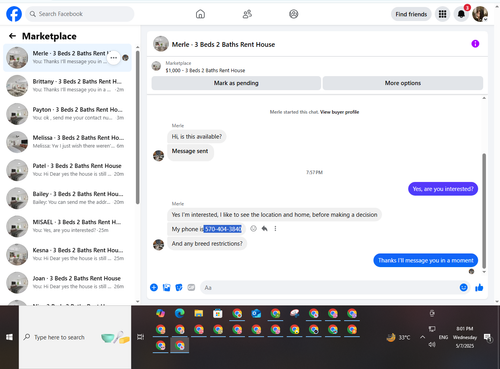500x369 pixels.
Task: Click the 'Yes, are you interested?' message bubble
Action: pos(443,189)
